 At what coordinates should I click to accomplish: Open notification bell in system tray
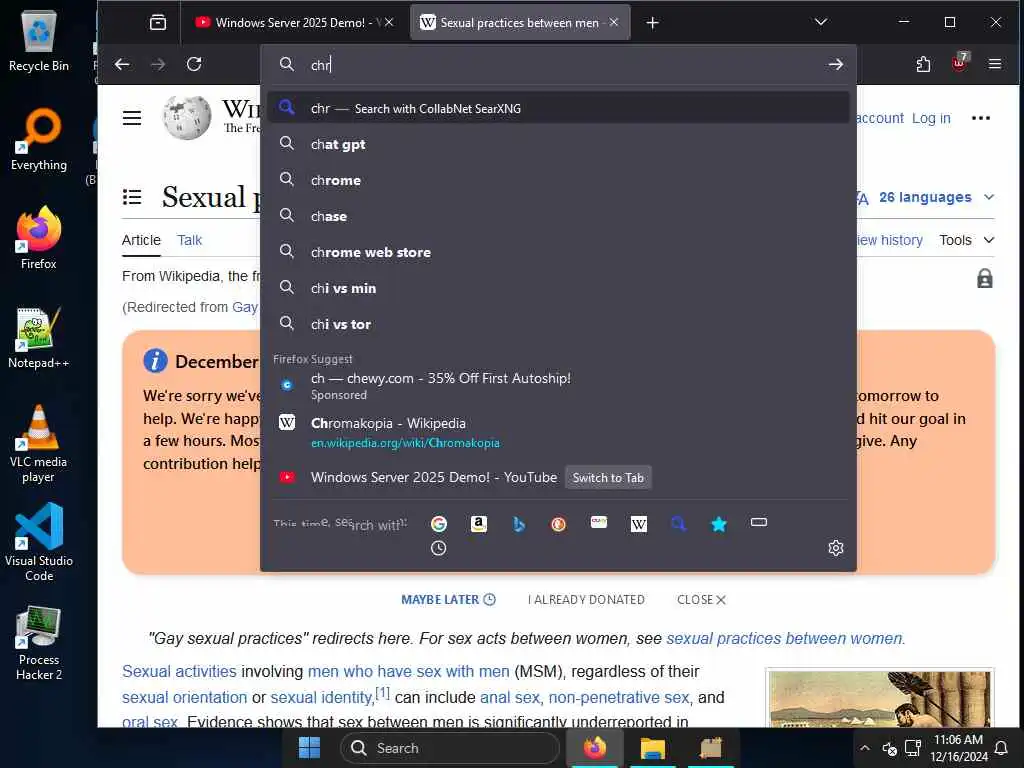click(1000, 748)
